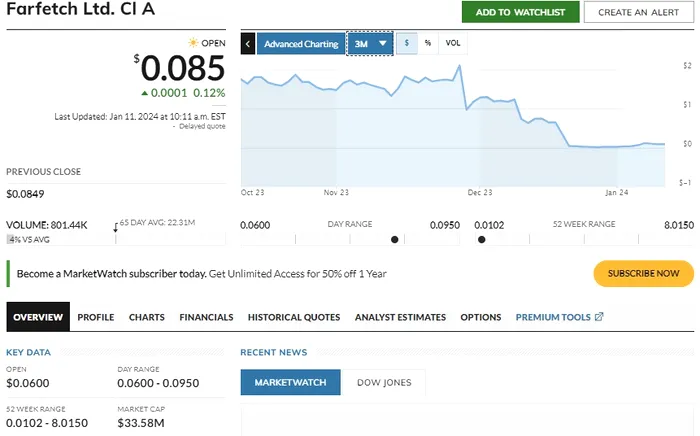
Task: Switch to Historical Quotes tab
Action: coord(294,317)
